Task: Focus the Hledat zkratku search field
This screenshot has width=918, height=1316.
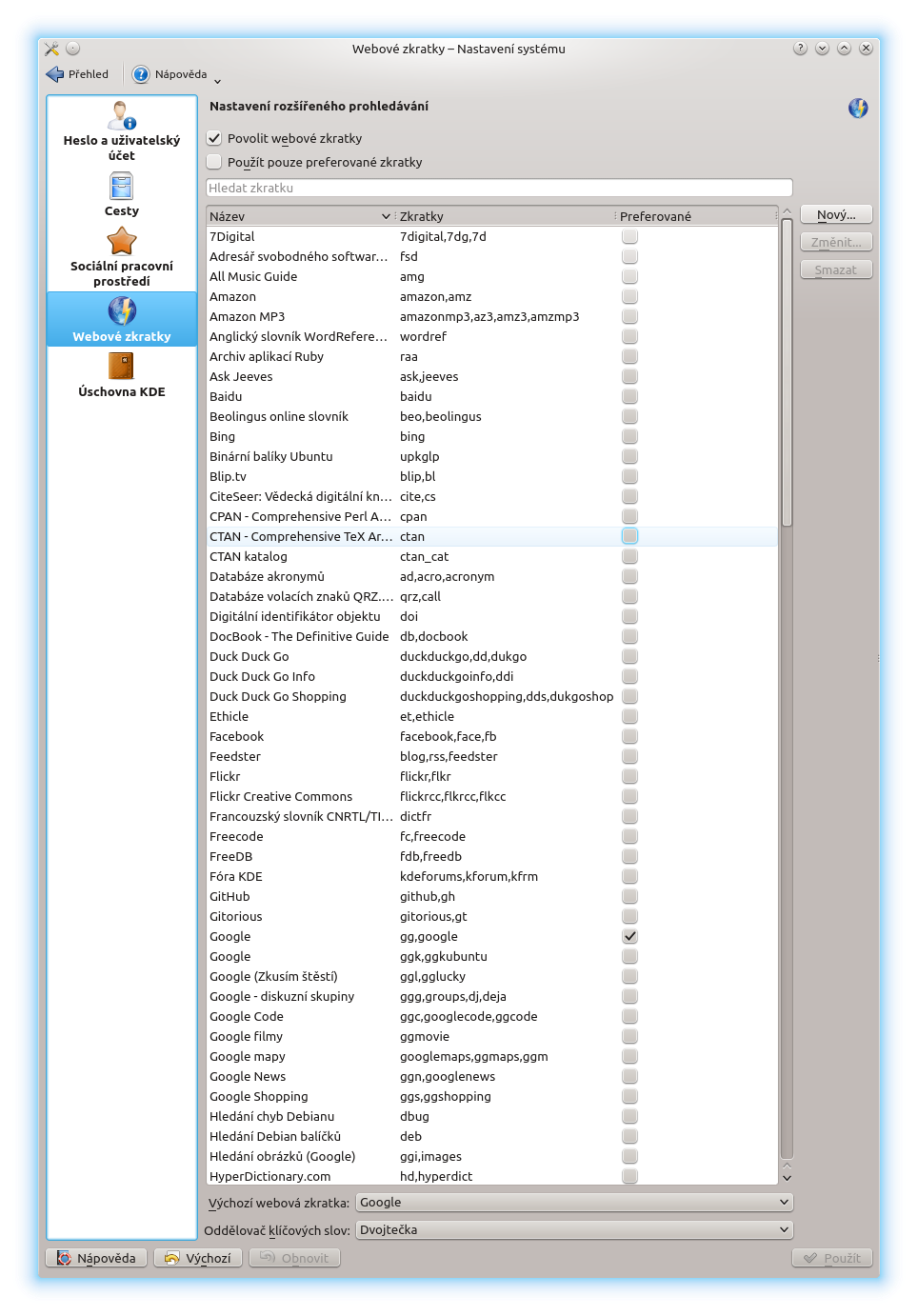Action: (x=499, y=188)
